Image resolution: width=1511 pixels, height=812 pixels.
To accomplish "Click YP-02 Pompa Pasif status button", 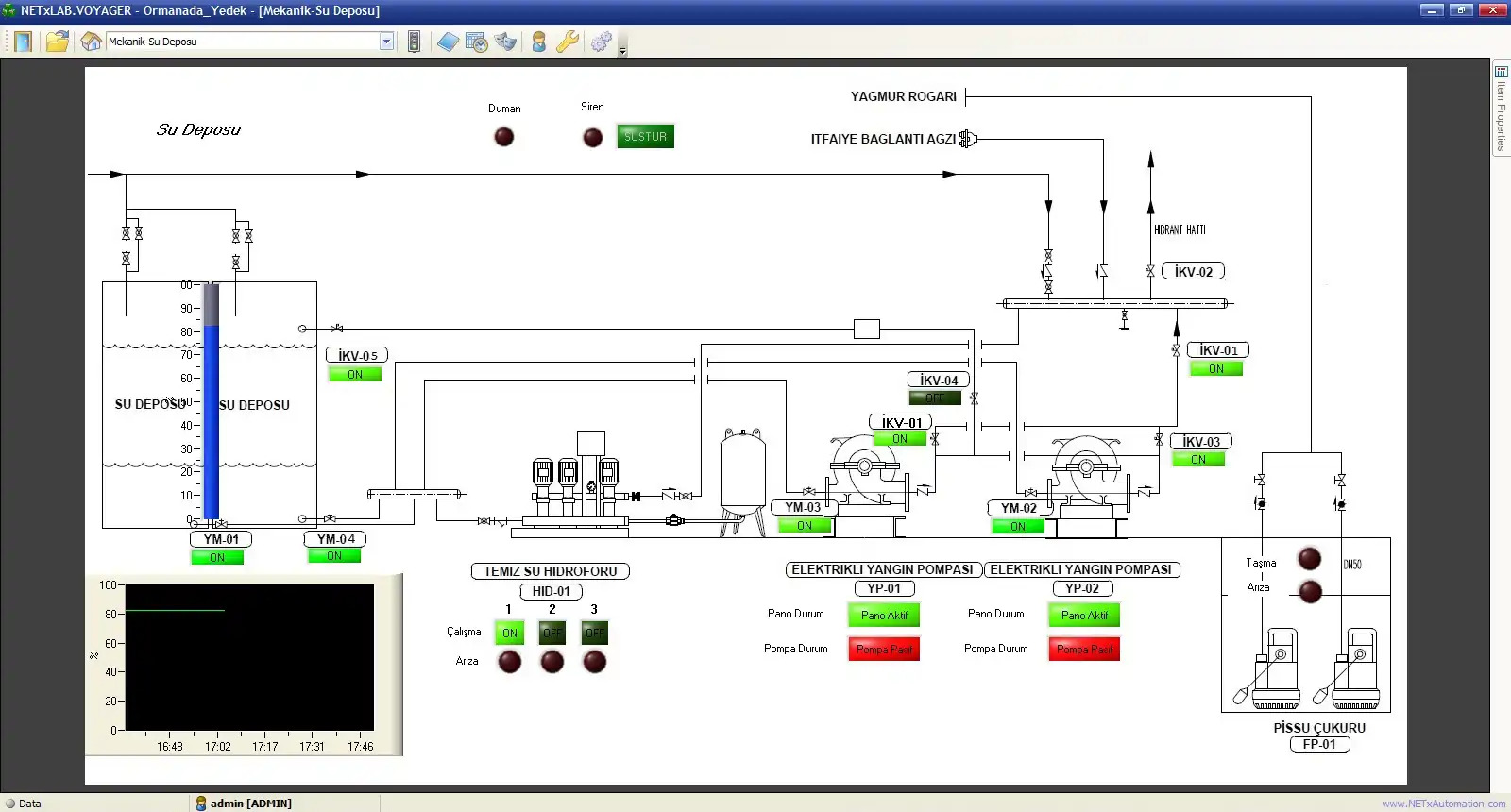I will (1084, 650).
